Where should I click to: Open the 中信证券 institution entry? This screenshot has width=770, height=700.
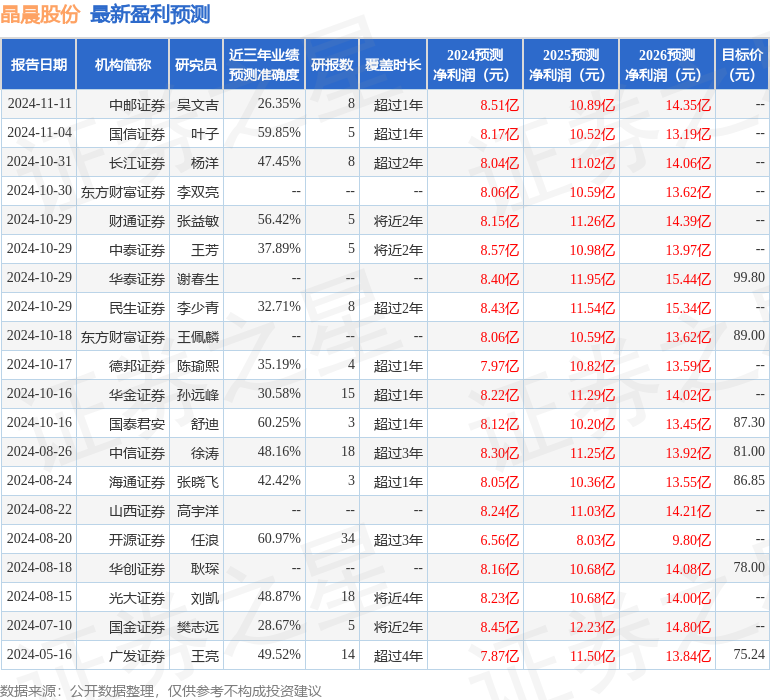pos(137,453)
